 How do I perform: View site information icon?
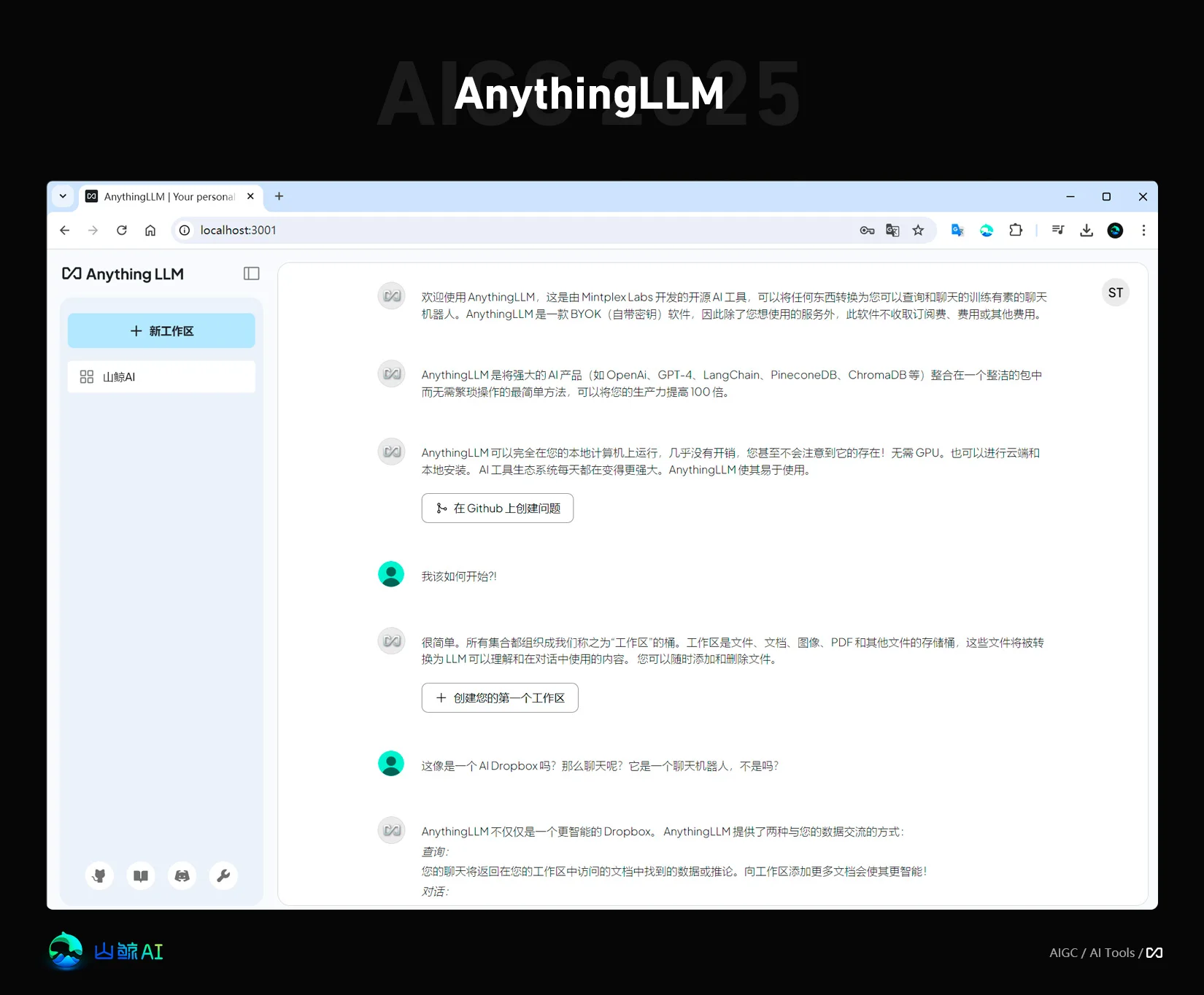tap(185, 231)
